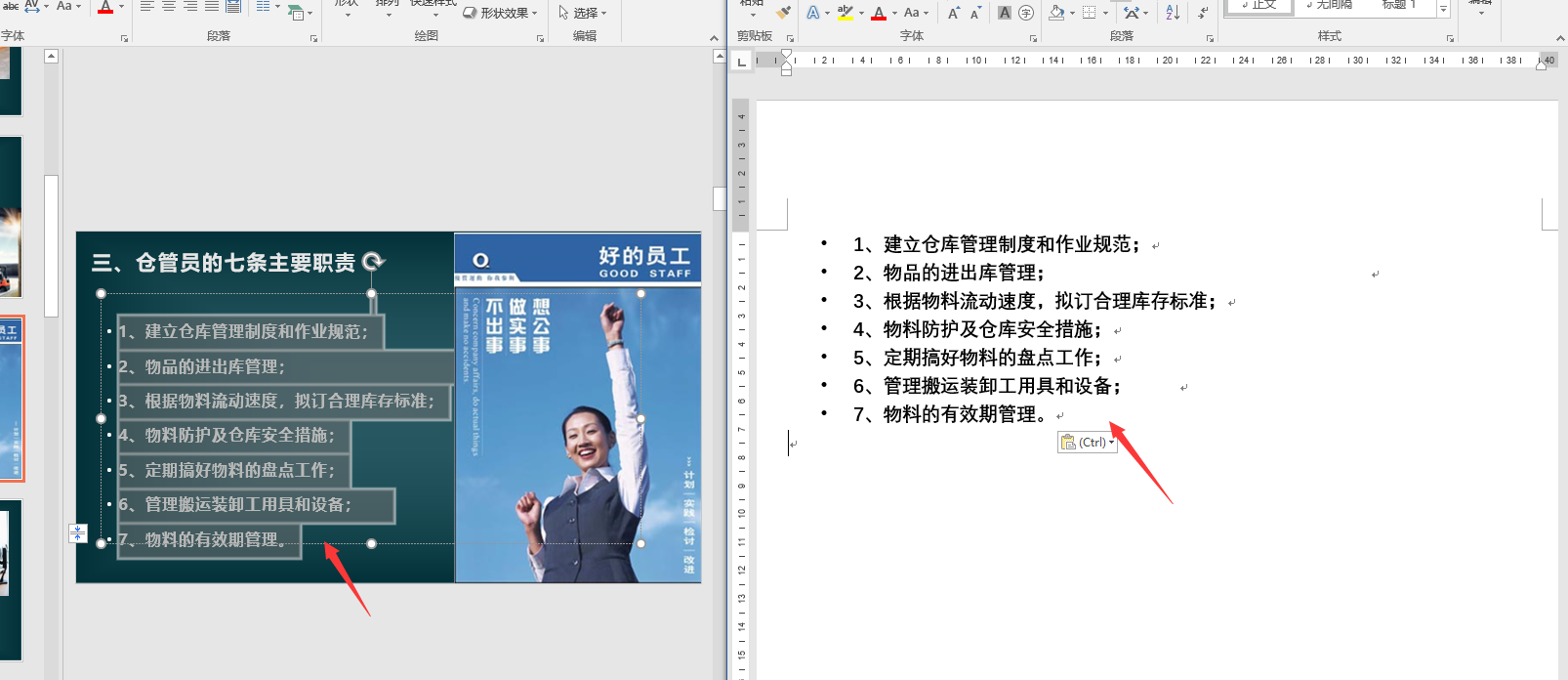The height and width of the screenshot is (680, 1568).
Task: Apply yellow text highlight in Word
Action: click(846, 13)
